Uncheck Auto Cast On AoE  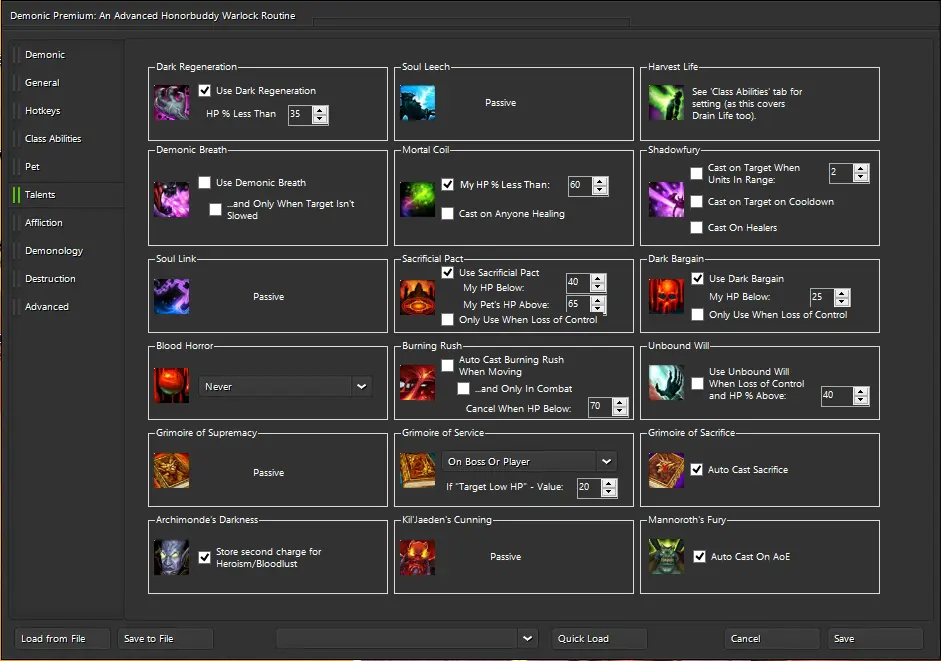pyautogui.click(x=700, y=557)
